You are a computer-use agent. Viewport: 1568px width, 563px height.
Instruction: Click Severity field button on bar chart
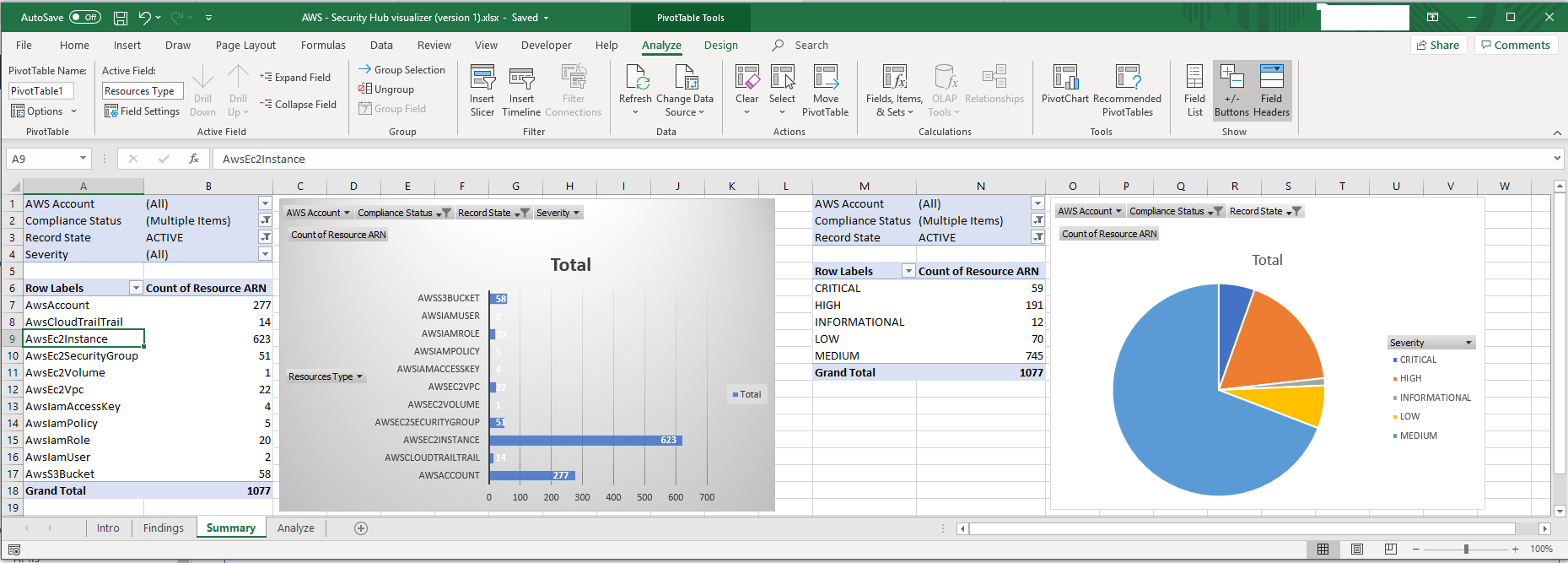[558, 213]
